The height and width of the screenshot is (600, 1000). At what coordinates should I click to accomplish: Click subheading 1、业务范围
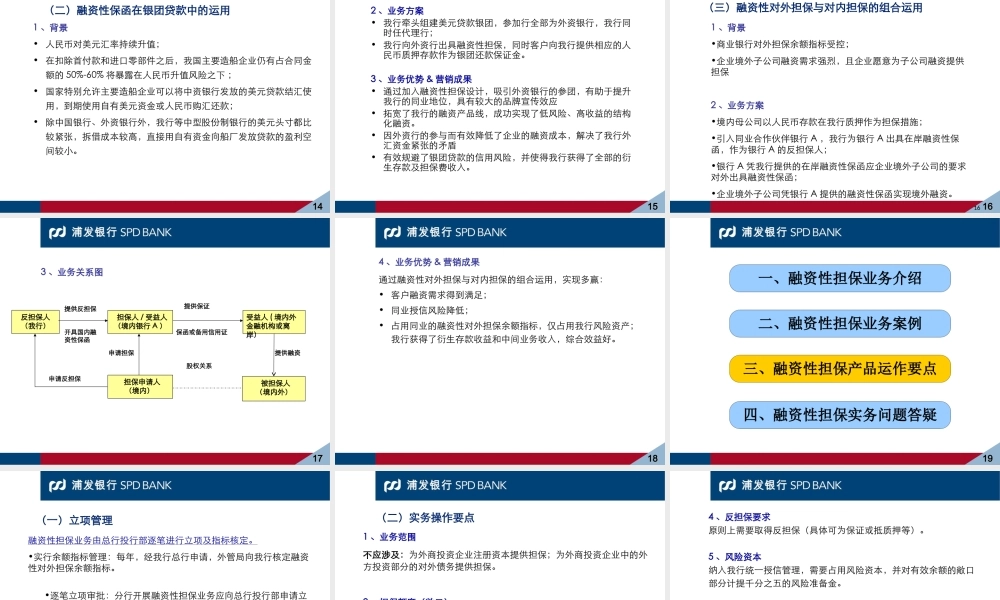point(389,537)
